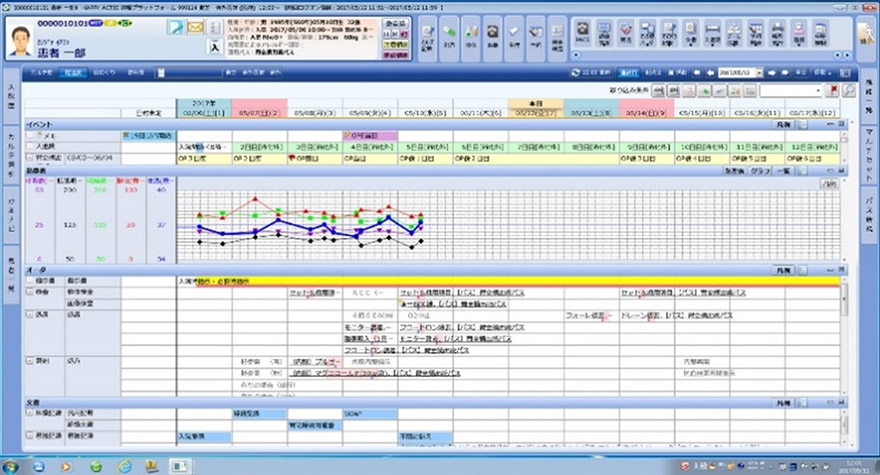Click the refresh update icon in toolbar
This screenshot has height=475, width=880.
click(x=576, y=73)
